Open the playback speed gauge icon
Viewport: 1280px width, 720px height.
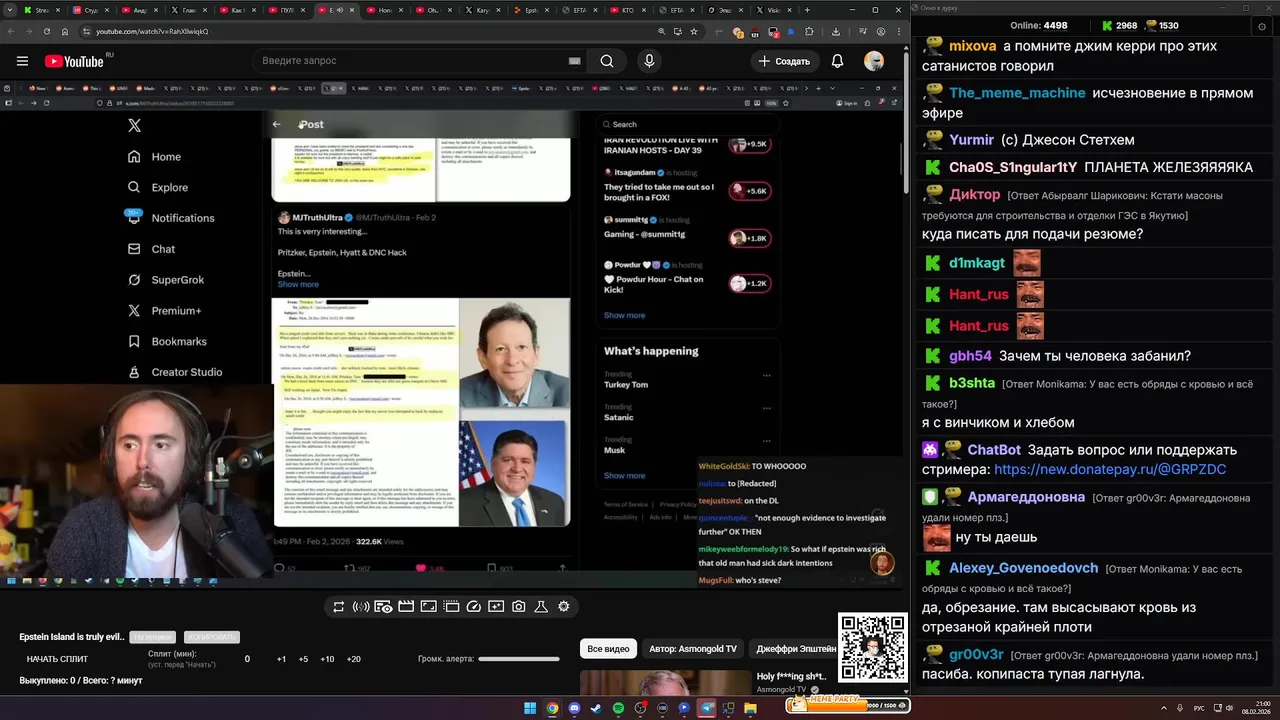coord(474,607)
